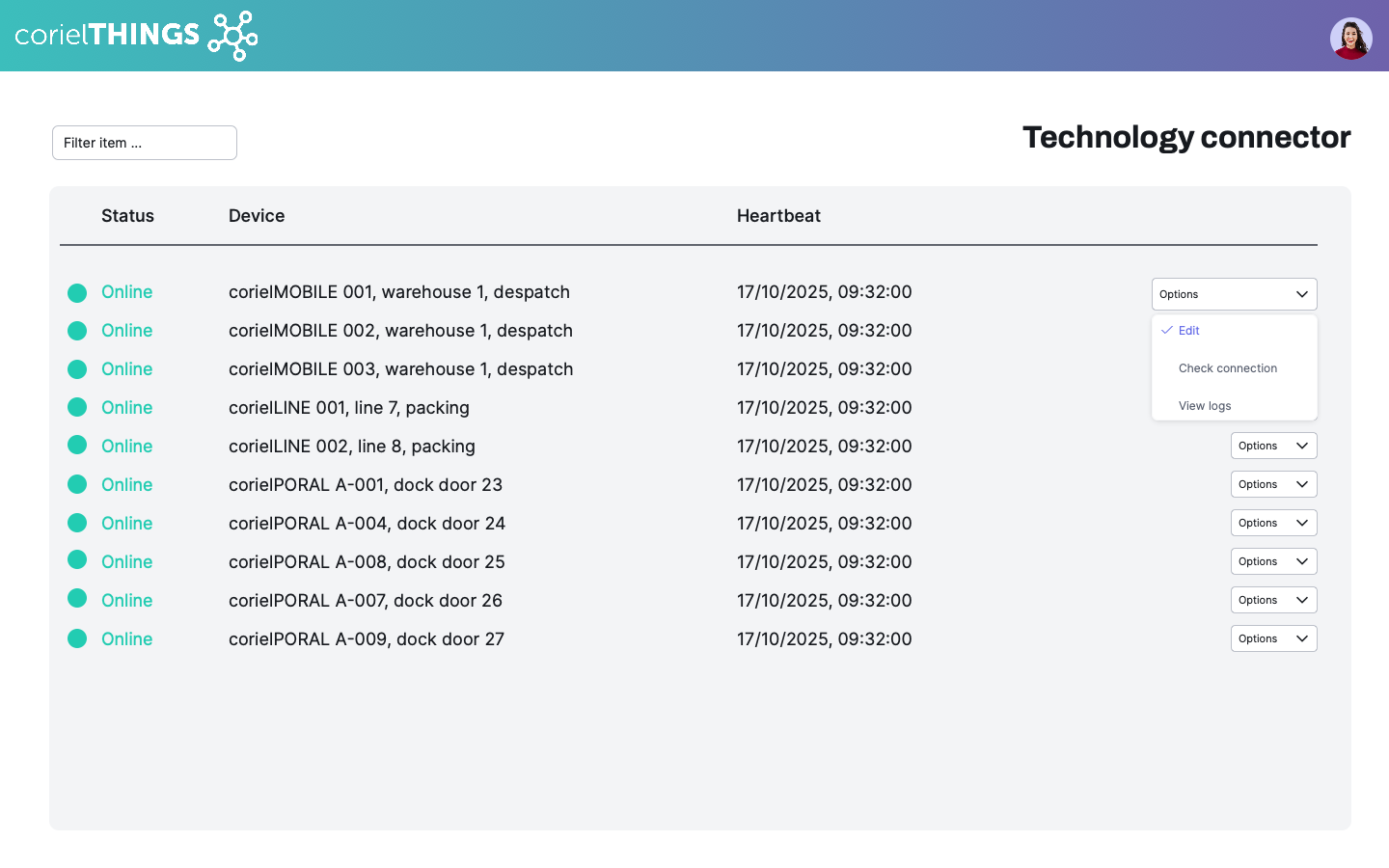The image size is (1389, 868).
Task: Choose Check connection from the menu
Action: click(x=1227, y=368)
